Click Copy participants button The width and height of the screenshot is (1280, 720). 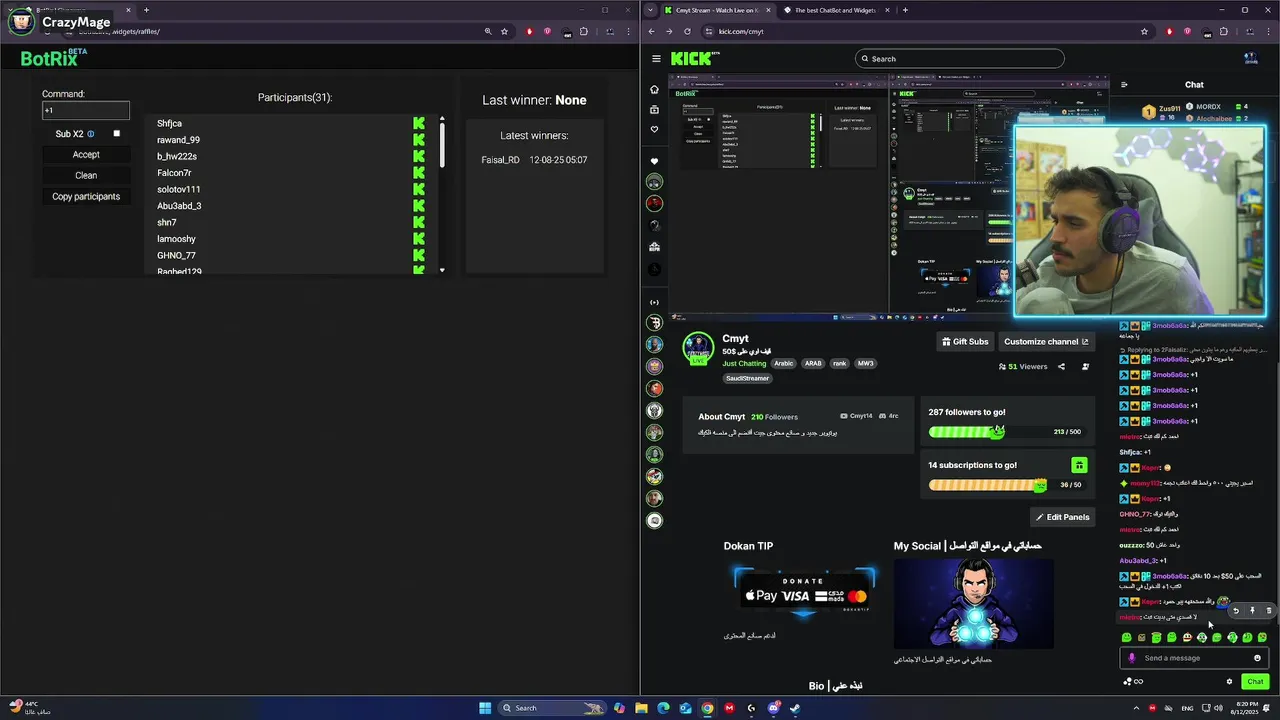[x=86, y=197]
